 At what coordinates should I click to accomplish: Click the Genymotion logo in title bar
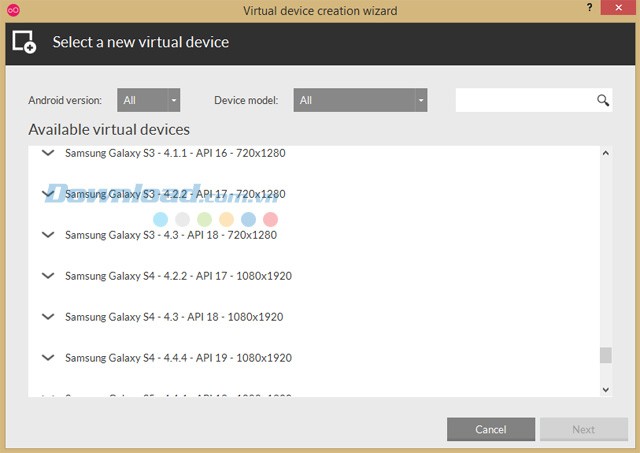tap(13, 11)
